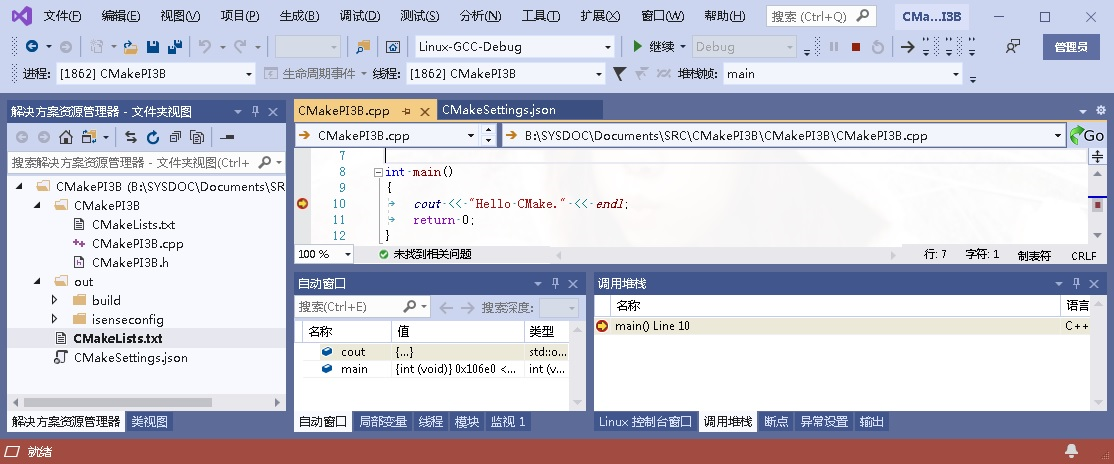This screenshot has width=1114, height=464.
Task: Click the 管理员 button
Action: pyautogui.click(x=1071, y=47)
